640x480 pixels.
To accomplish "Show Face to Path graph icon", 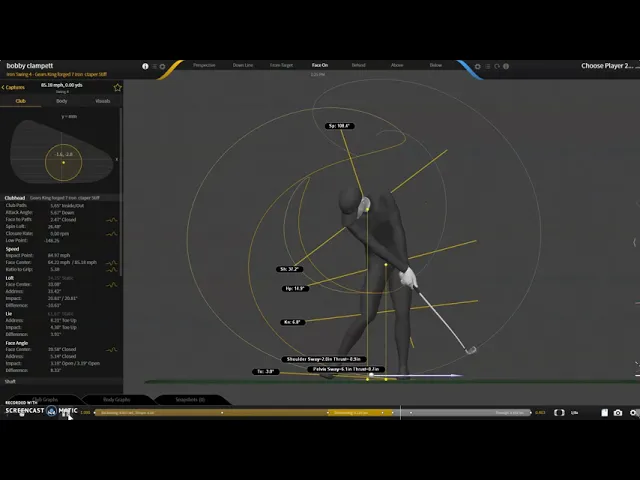I will point(112,220).
